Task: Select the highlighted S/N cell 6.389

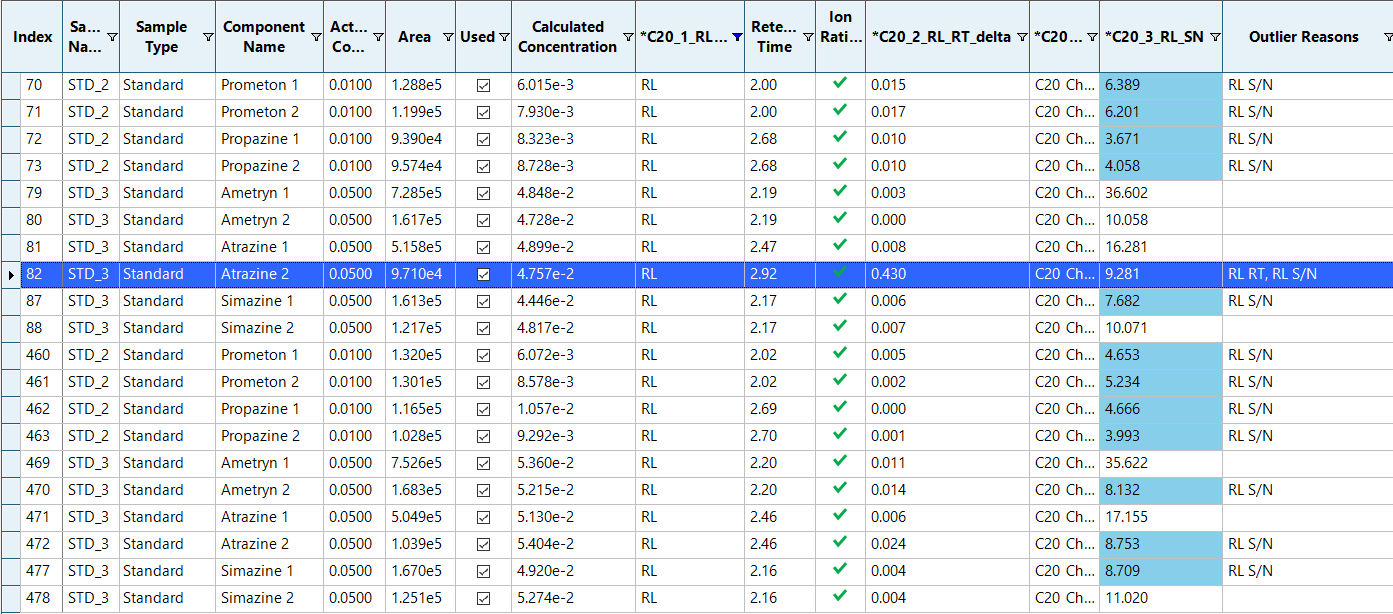Action: point(1161,85)
